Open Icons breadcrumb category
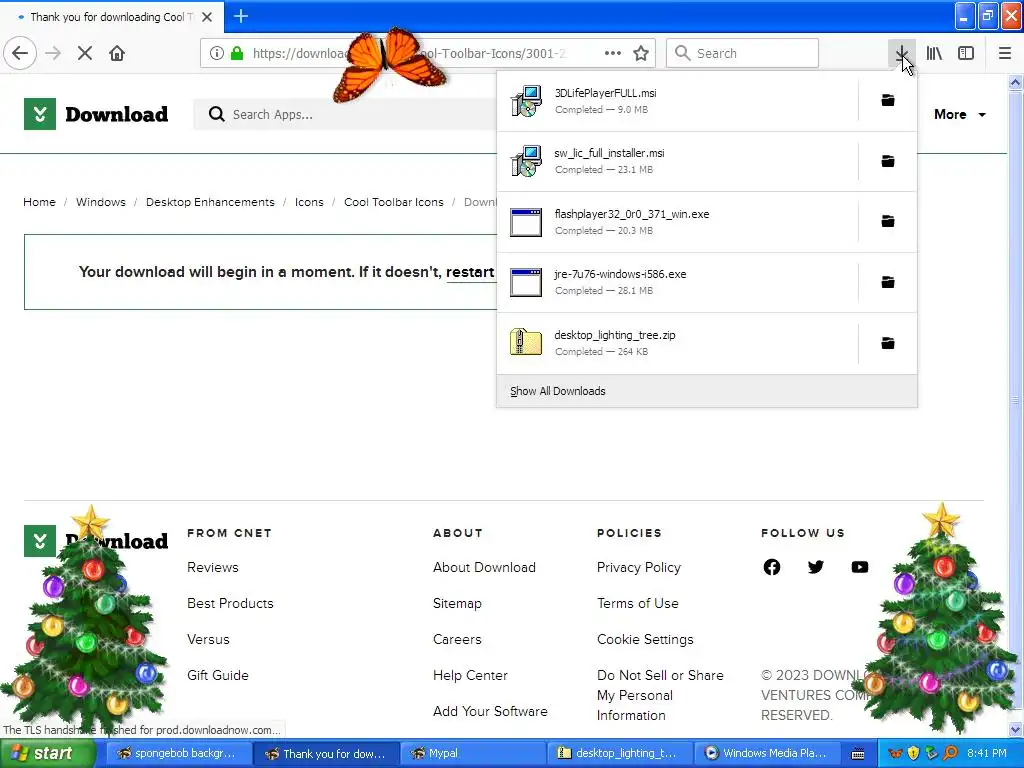Image resolution: width=1024 pixels, height=768 pixels. pos(309,202)
